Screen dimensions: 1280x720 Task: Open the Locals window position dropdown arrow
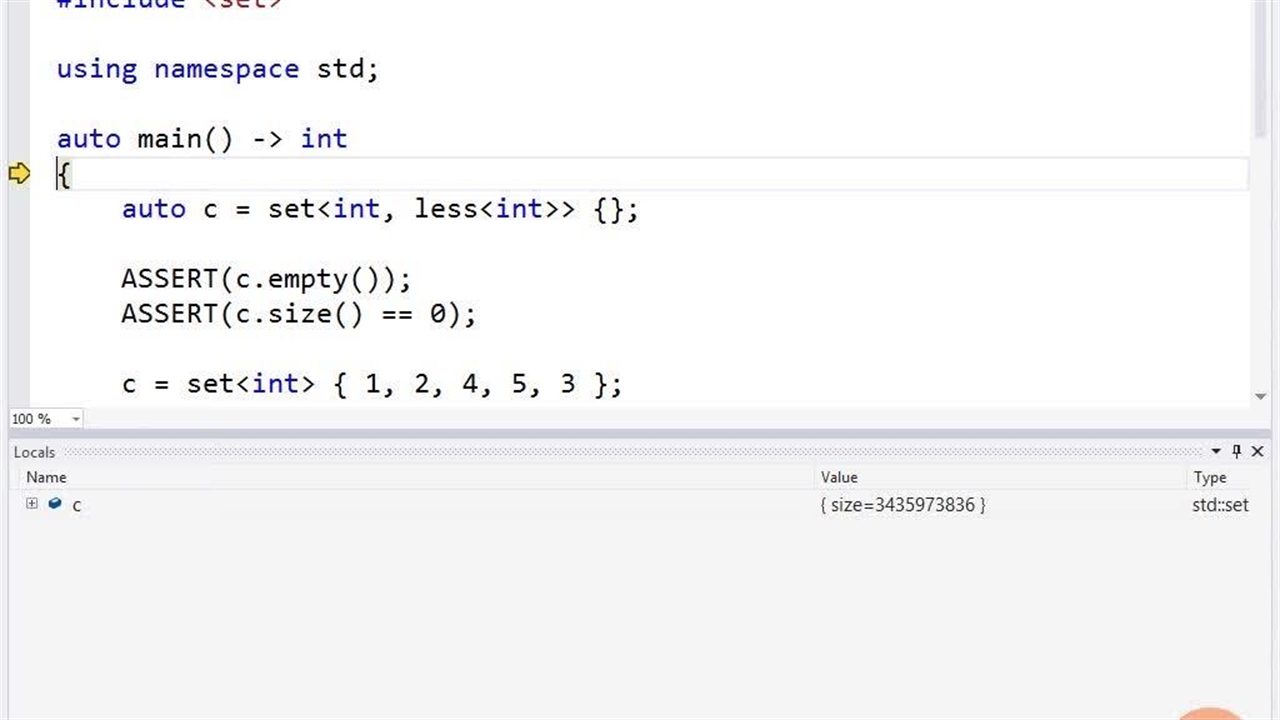click(1216, 452)
